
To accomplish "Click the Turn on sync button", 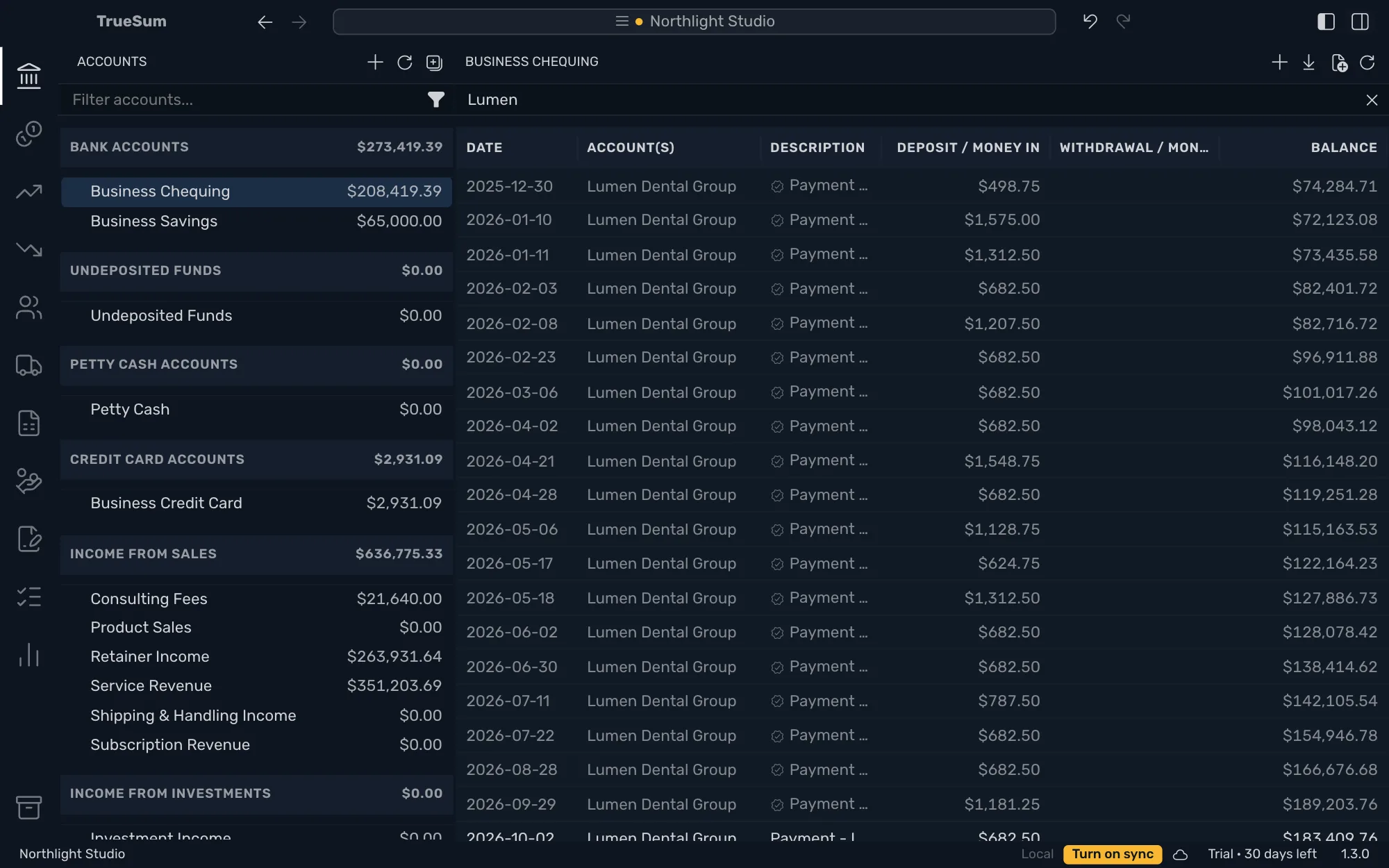I will tap(1112, 854).
